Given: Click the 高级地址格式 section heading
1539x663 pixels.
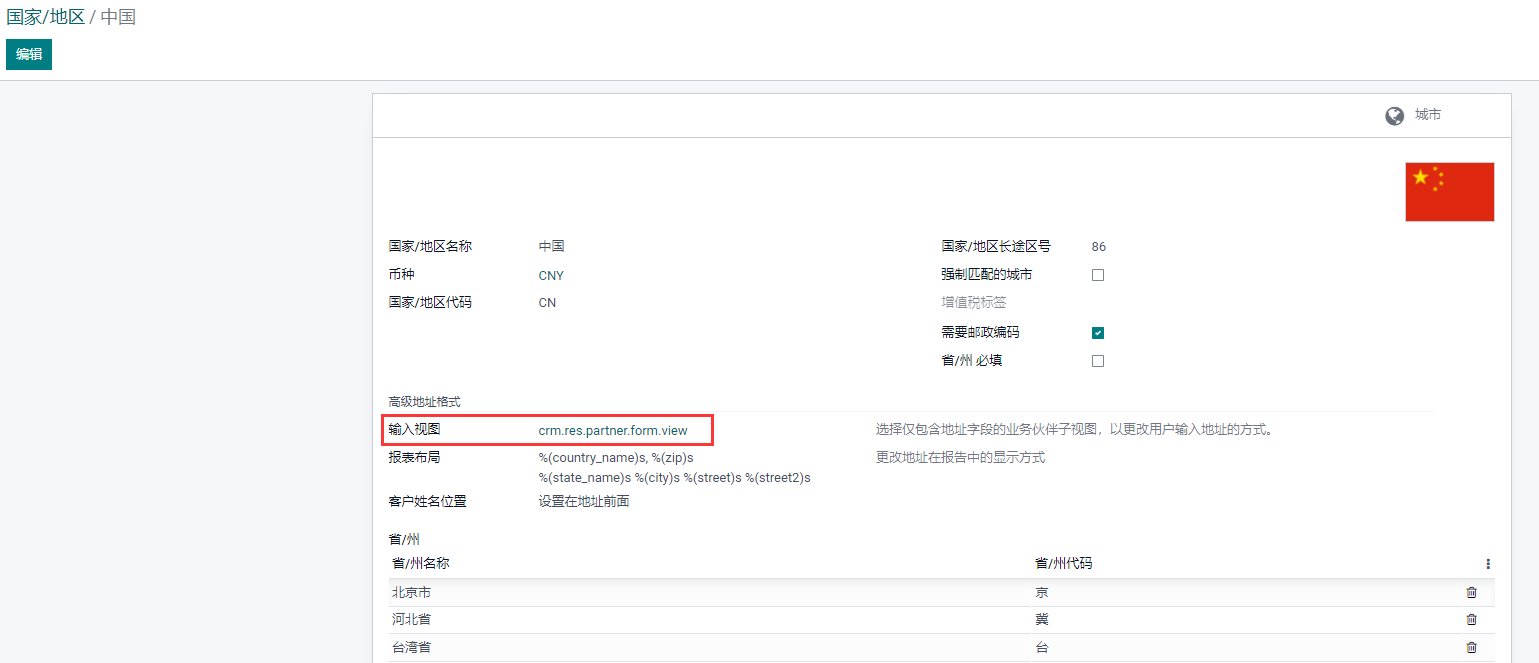Looking at the screenshot, I should tap(425, 402).
